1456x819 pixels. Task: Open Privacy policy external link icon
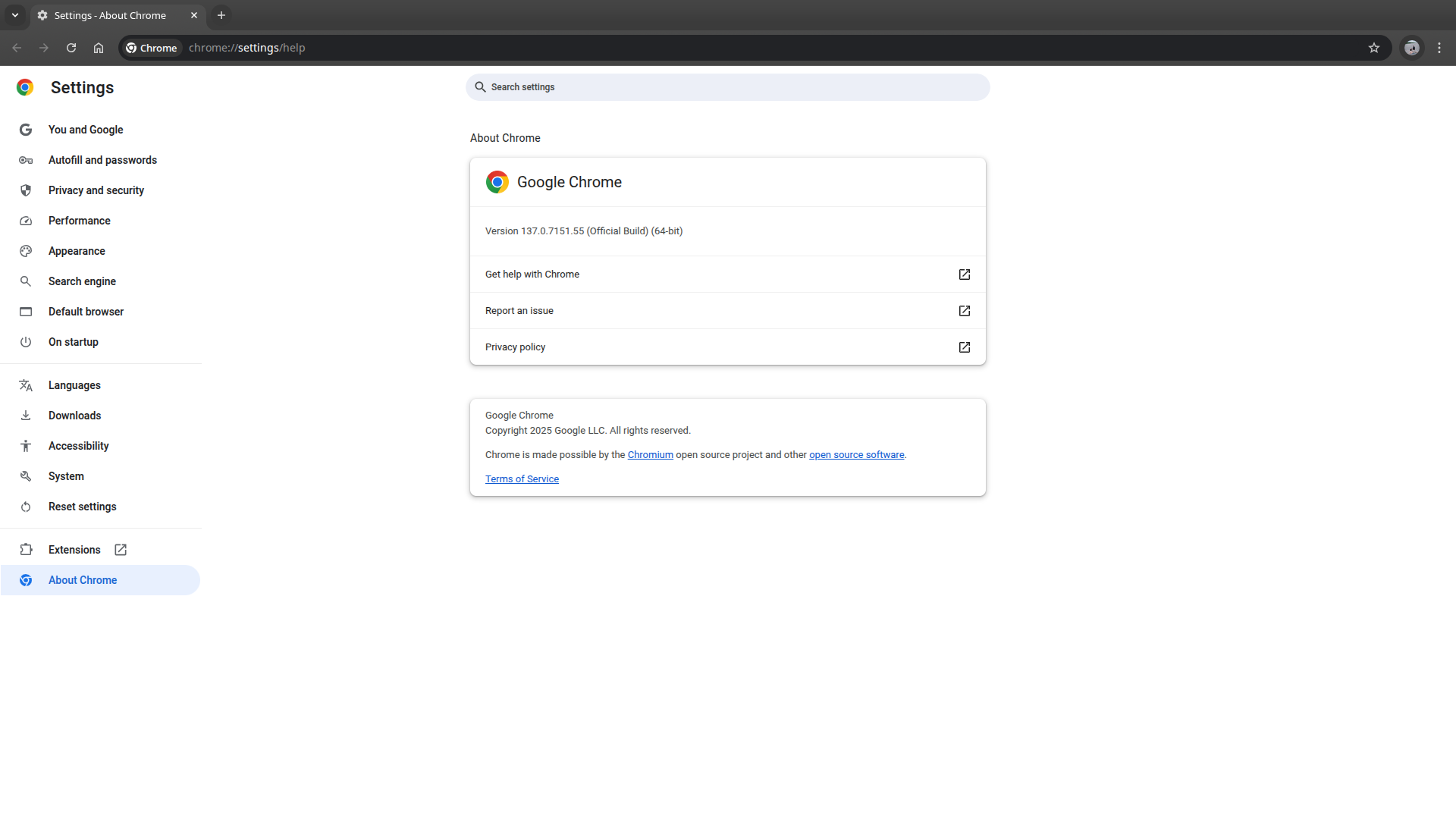[x=964, y=347]
